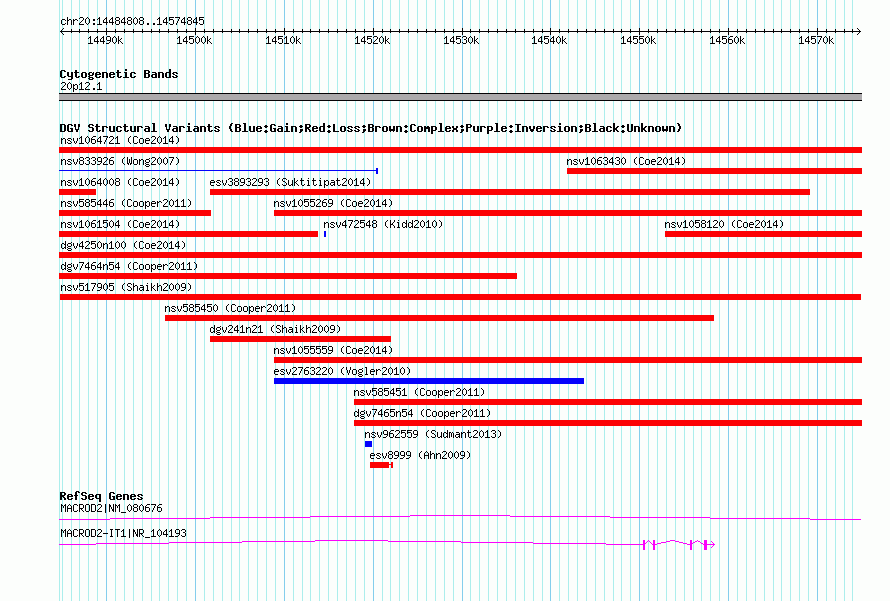Click the short nsv1064008 (Coe2014) red bar

click(77, 192)
